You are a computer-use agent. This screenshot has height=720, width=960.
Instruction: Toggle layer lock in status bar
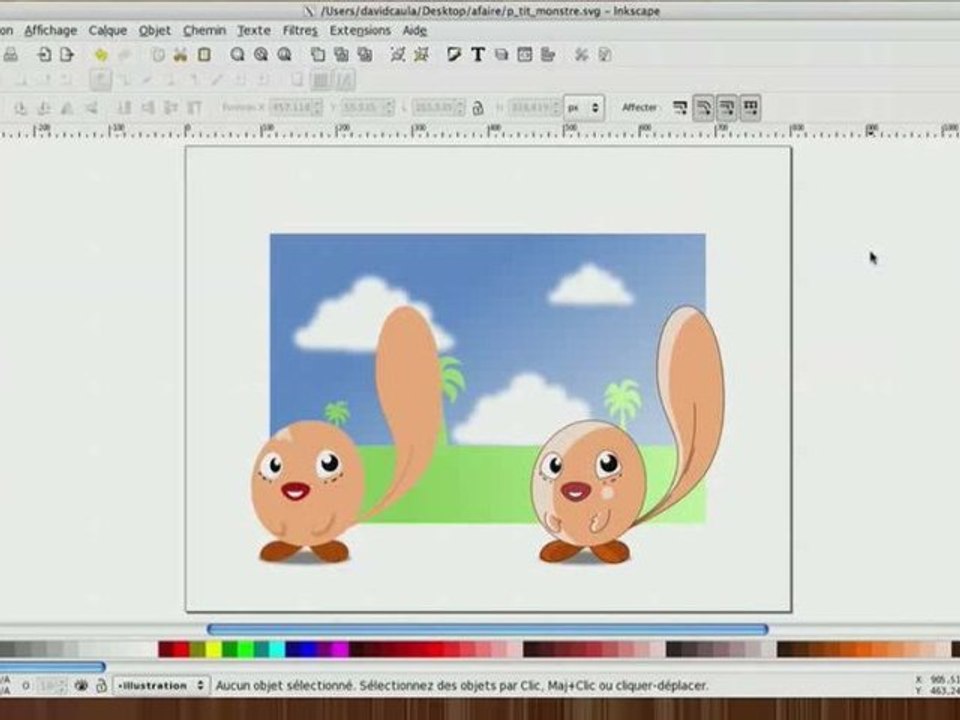coord(101,686)
